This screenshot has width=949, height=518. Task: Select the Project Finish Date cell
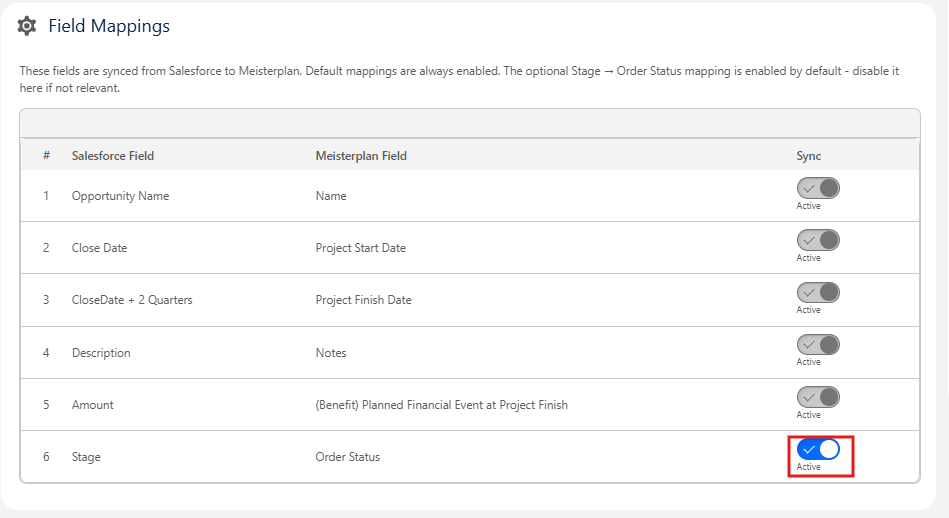click(x=363, y=300)
